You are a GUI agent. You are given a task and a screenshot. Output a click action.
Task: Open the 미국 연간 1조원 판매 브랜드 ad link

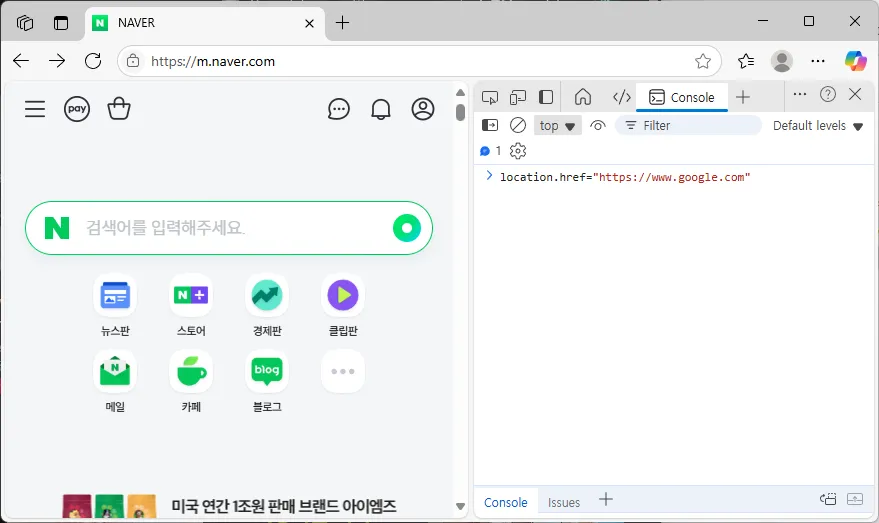[284, 506]
